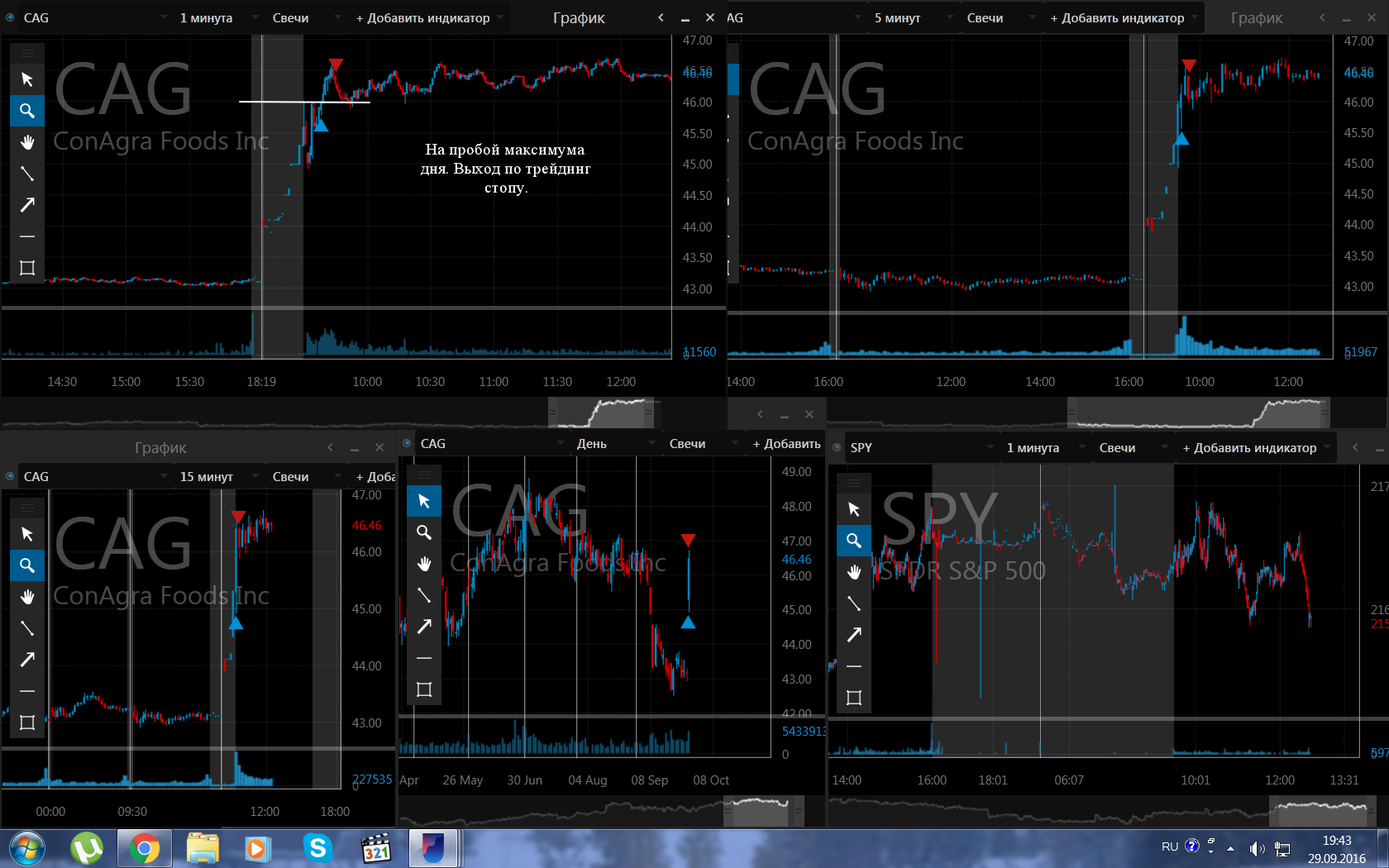Pick the arrow drawing tool in the SPY chart
Screen dimensions: 1389x868
click(x=854, y=635)
